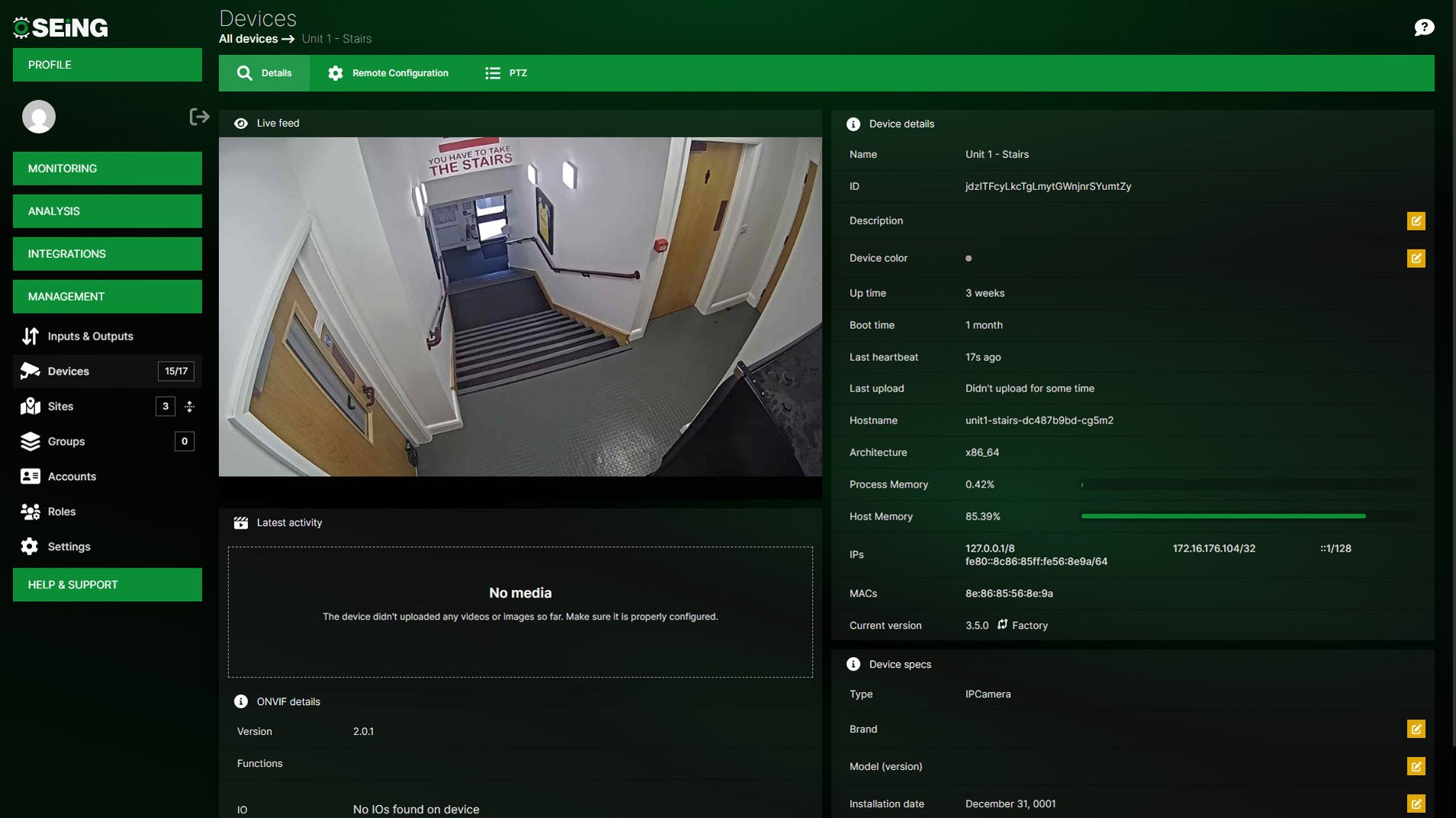Screen dimensions: 1456x818
Task: Click the device ID value
Action: 1048,187
